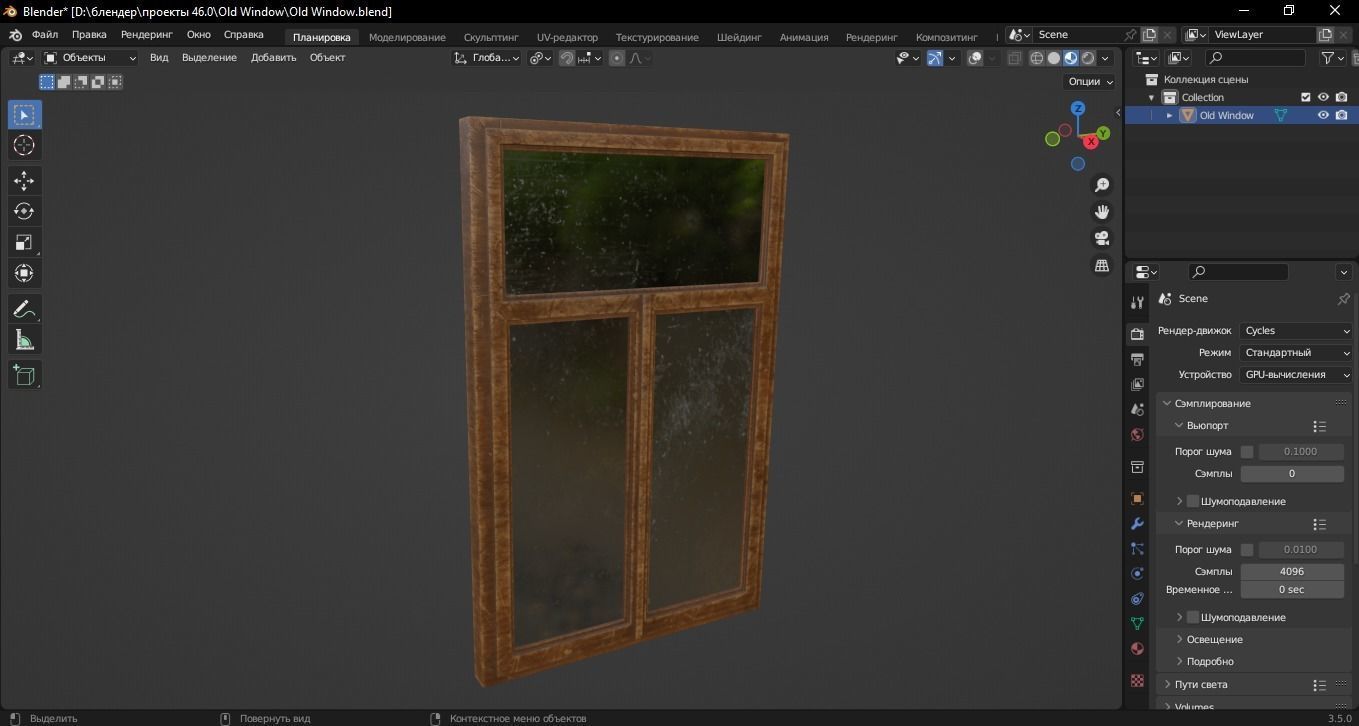Click the zoom magnifier in viewport
Screen dimensions: 1359x726
[x=1102, y=185]
